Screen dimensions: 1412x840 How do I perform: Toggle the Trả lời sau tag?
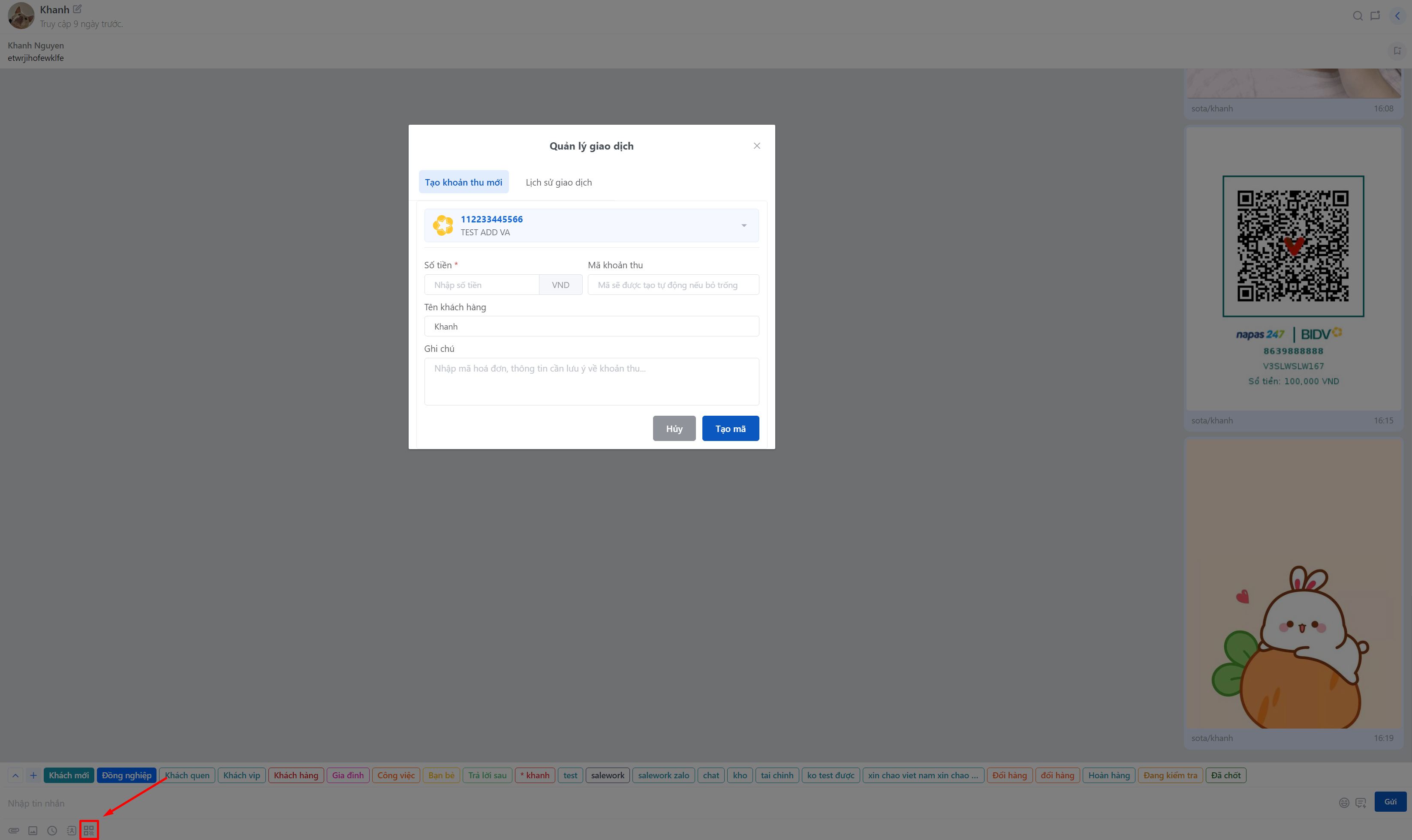488,775
